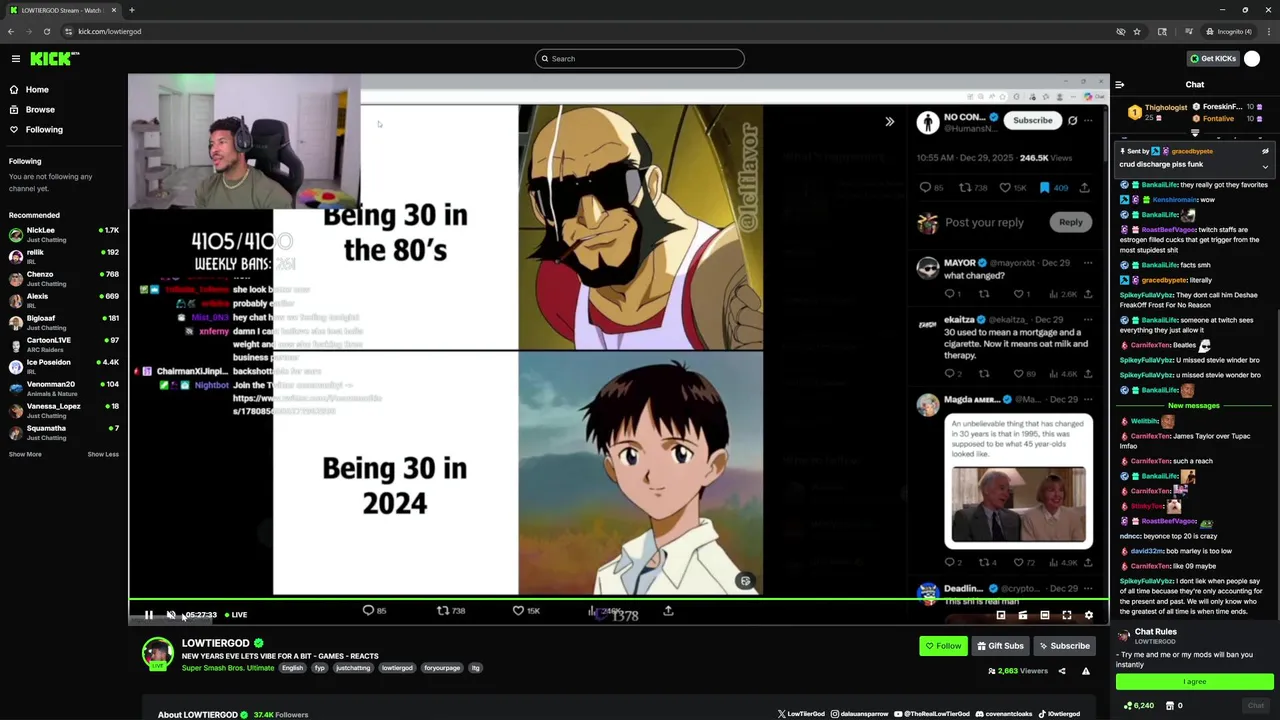This screenshot has height=720, width=1280.
Task: Click the disabled Chat send button
Action: click(1256, 706)
